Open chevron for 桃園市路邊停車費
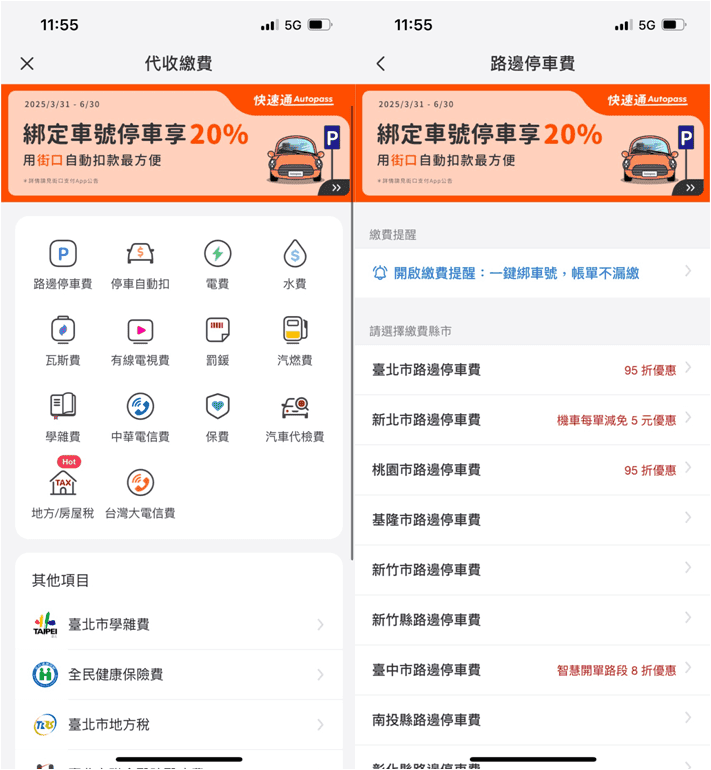Image resolution: width=711 pixels, height=770 pixels. click(688, 468)
